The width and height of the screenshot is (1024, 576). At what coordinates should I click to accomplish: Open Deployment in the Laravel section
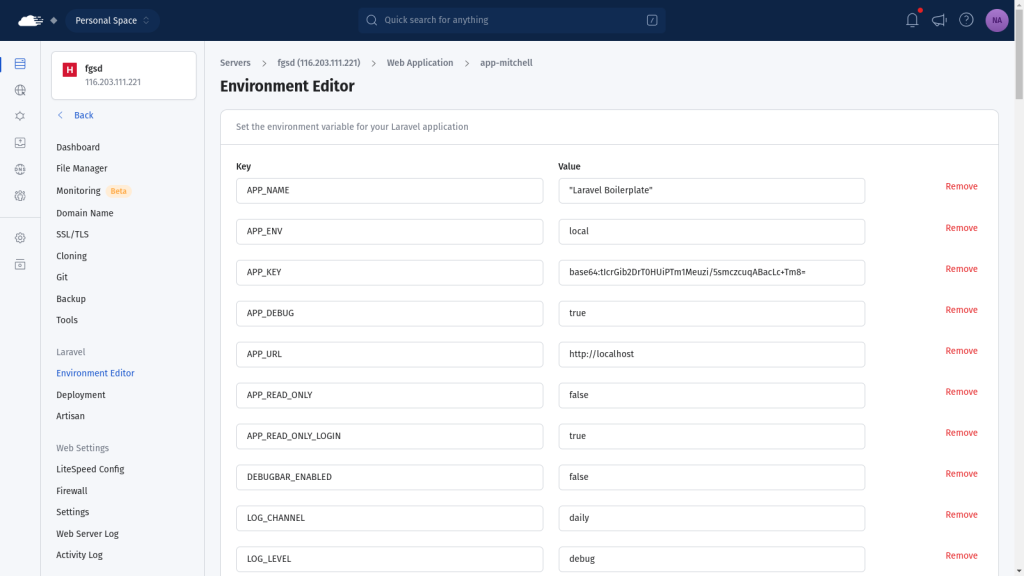pyautogui.click(x=81, y=395)
